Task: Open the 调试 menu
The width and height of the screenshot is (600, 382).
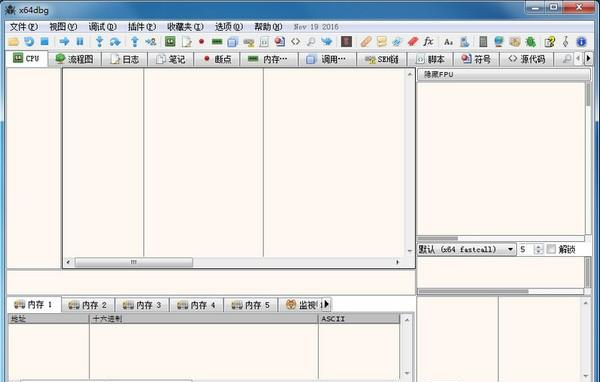Action: pos(103,27)
